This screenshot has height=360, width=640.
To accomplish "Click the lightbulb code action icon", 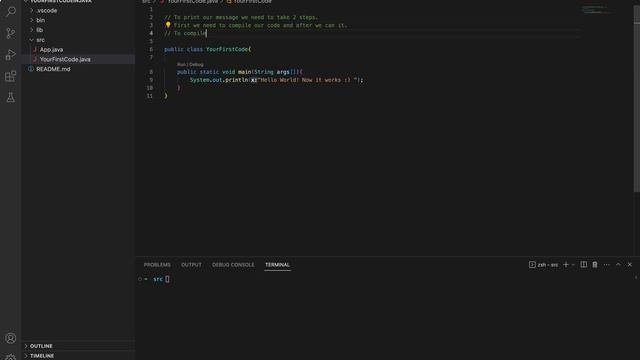I will click(x=168, y=25).
